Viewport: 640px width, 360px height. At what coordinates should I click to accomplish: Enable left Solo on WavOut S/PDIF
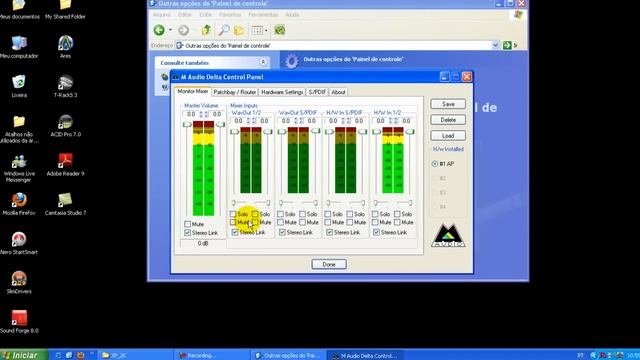coord(280,214)
